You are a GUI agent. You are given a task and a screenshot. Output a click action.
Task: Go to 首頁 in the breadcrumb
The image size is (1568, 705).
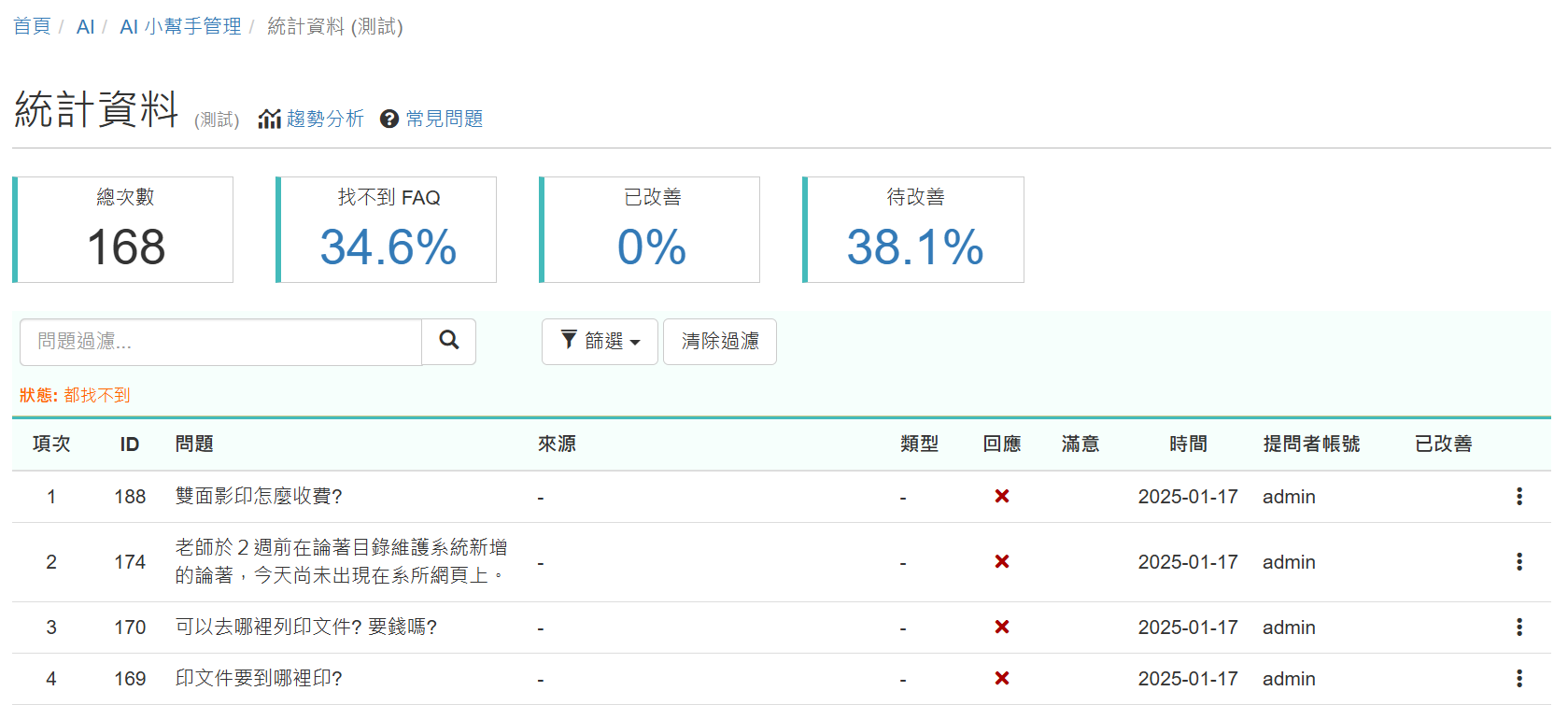(x=32, y=26)
